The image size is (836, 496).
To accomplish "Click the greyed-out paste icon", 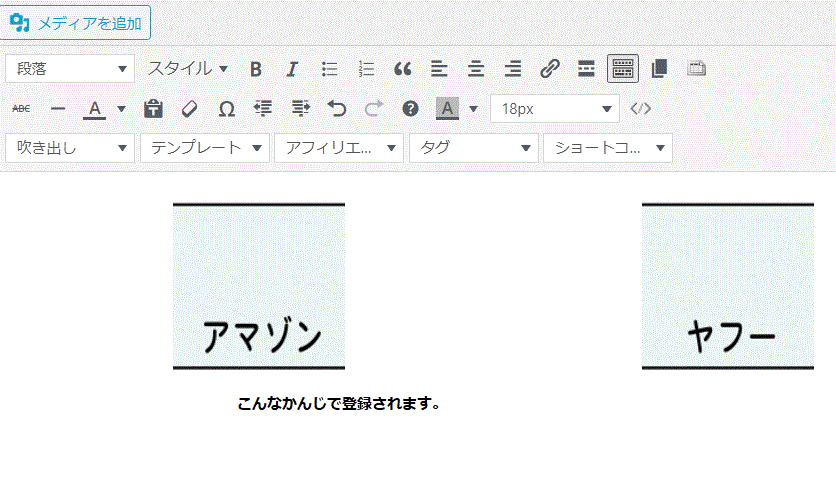I will [x=696, y=69].
